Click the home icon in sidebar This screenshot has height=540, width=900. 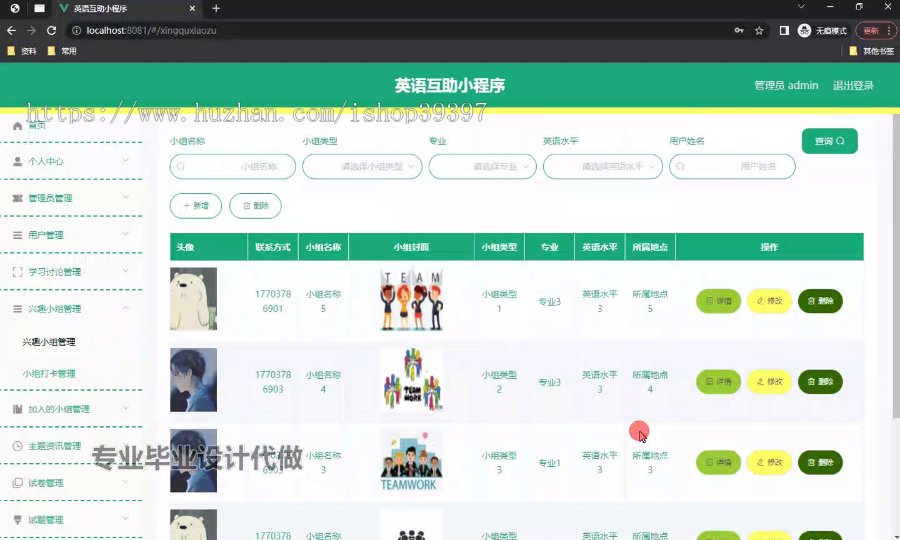17,126
